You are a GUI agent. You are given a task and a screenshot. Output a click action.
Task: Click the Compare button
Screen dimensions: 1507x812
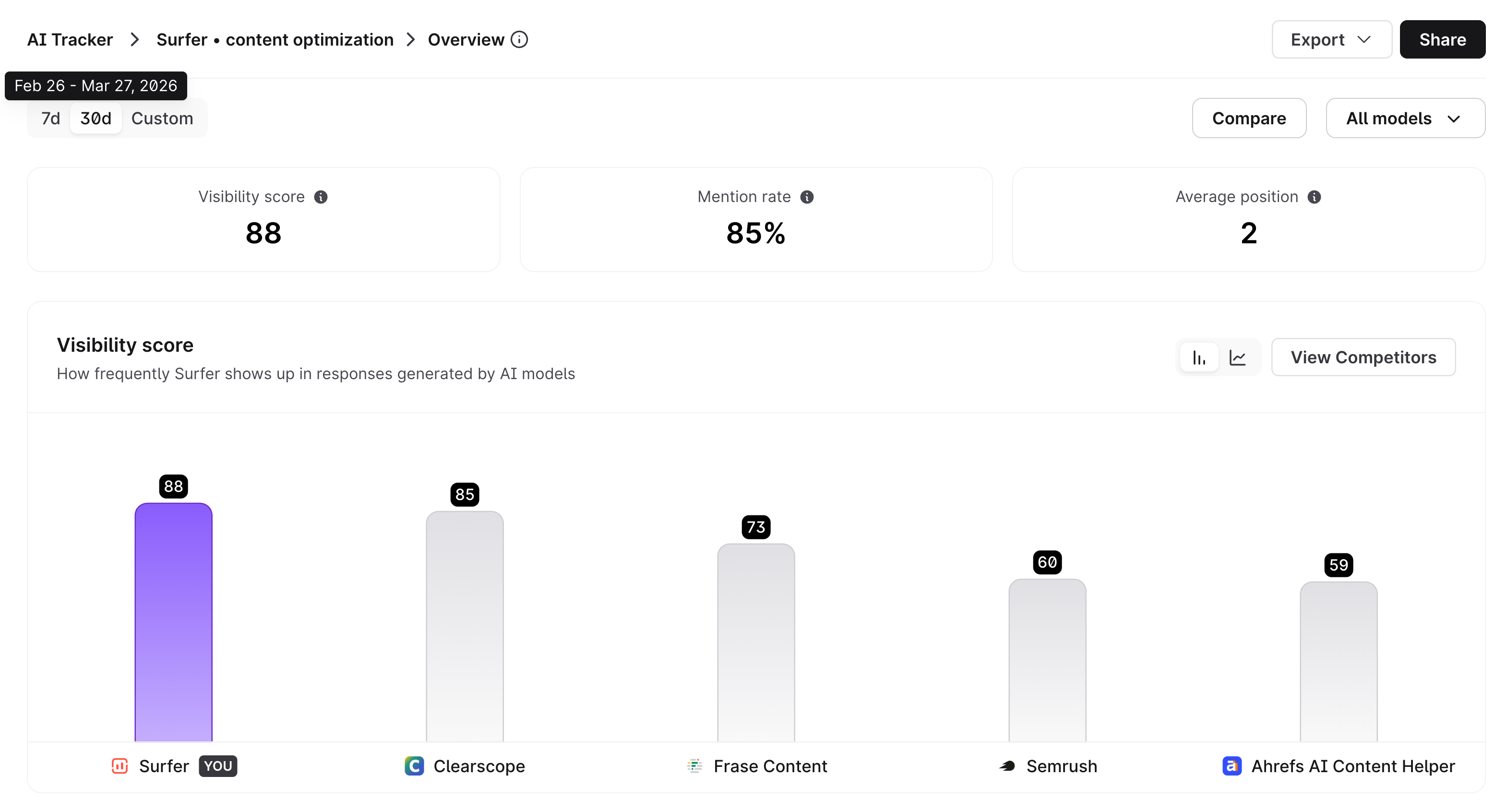pyautogui.click(x=1248, y=119)
